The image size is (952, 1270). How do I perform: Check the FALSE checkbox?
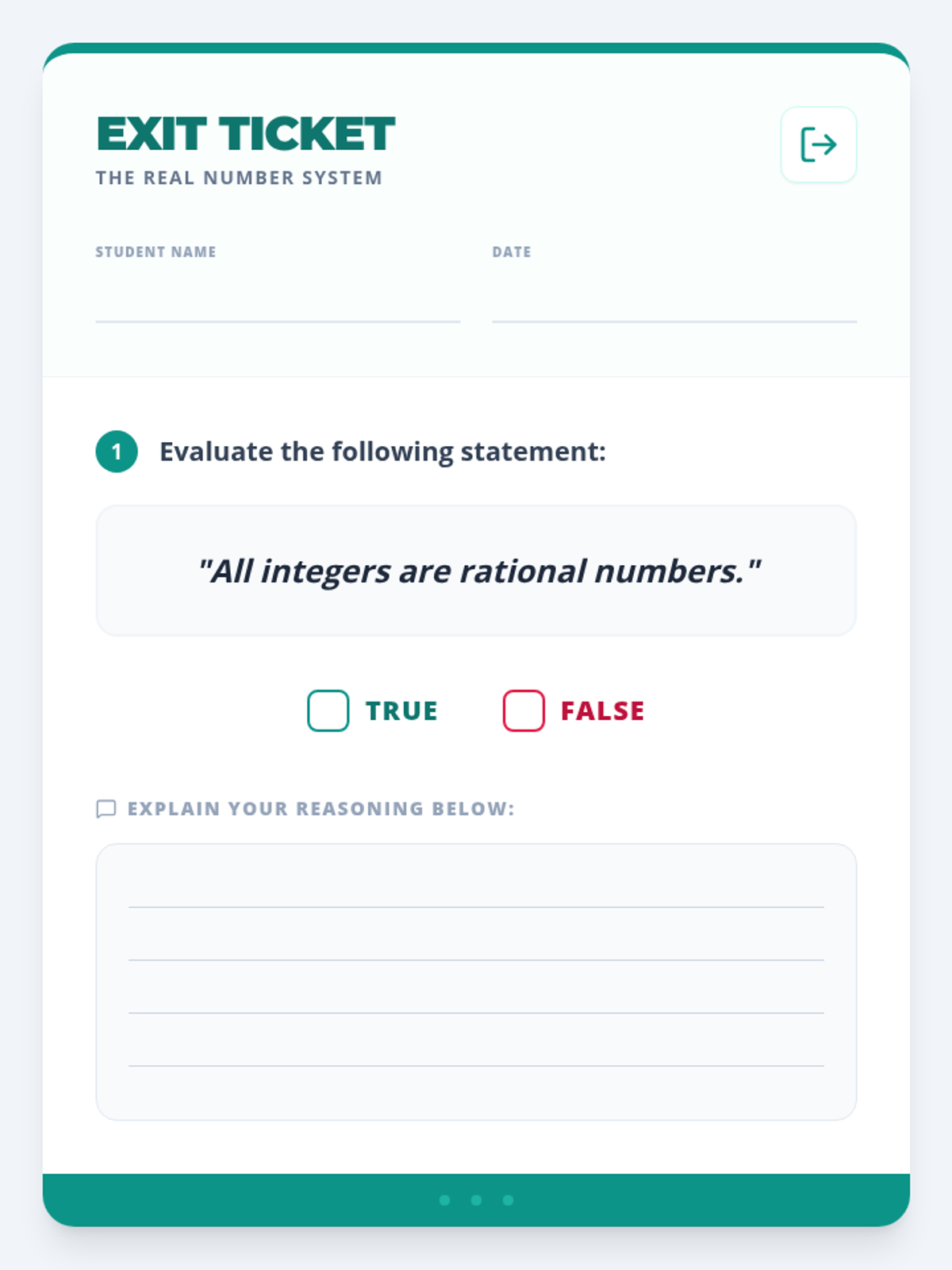524,710
